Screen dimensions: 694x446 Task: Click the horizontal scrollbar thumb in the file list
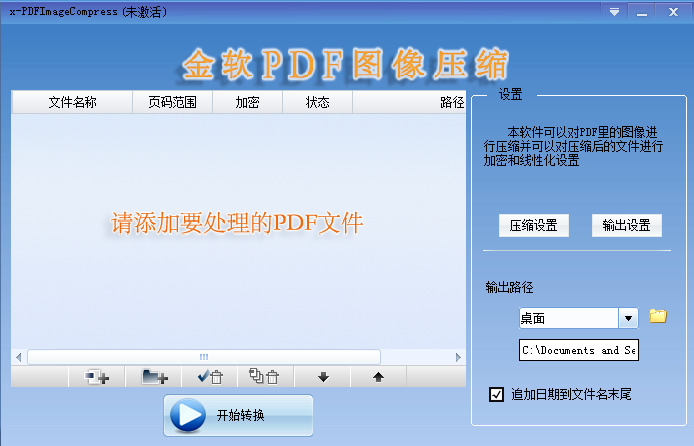coord(204,357)
